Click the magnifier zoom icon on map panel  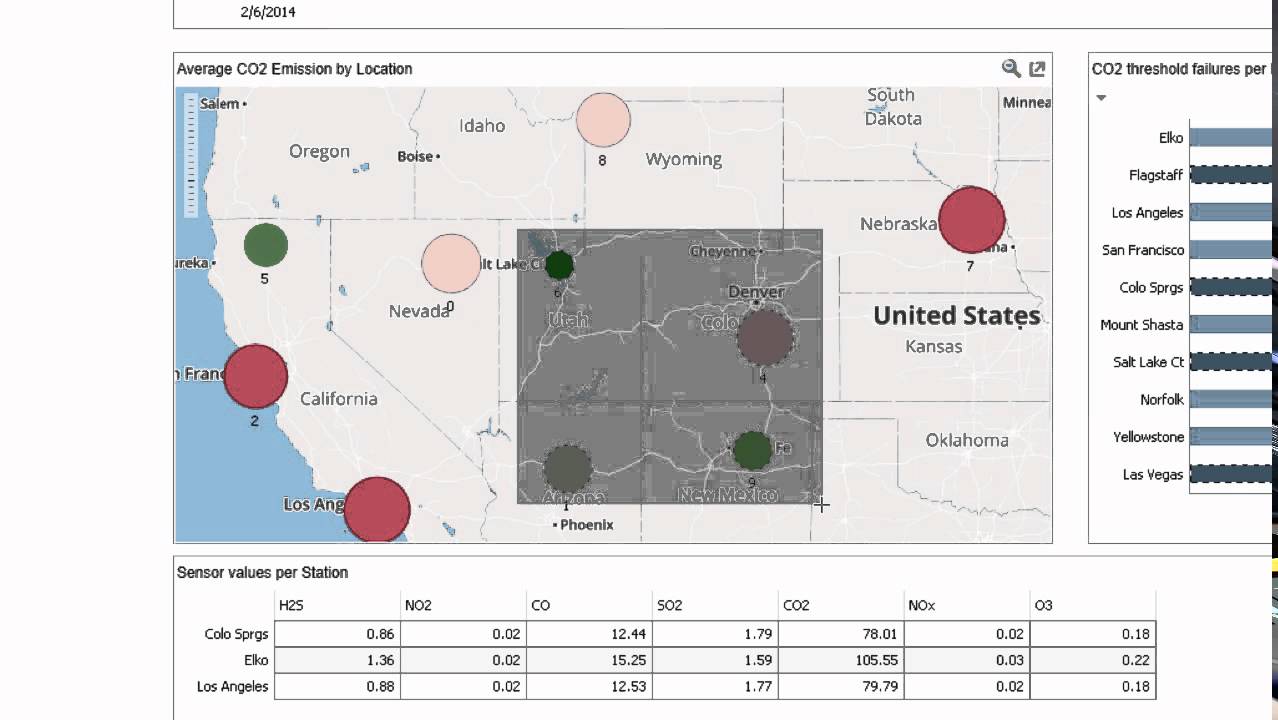click(1011, 68)
